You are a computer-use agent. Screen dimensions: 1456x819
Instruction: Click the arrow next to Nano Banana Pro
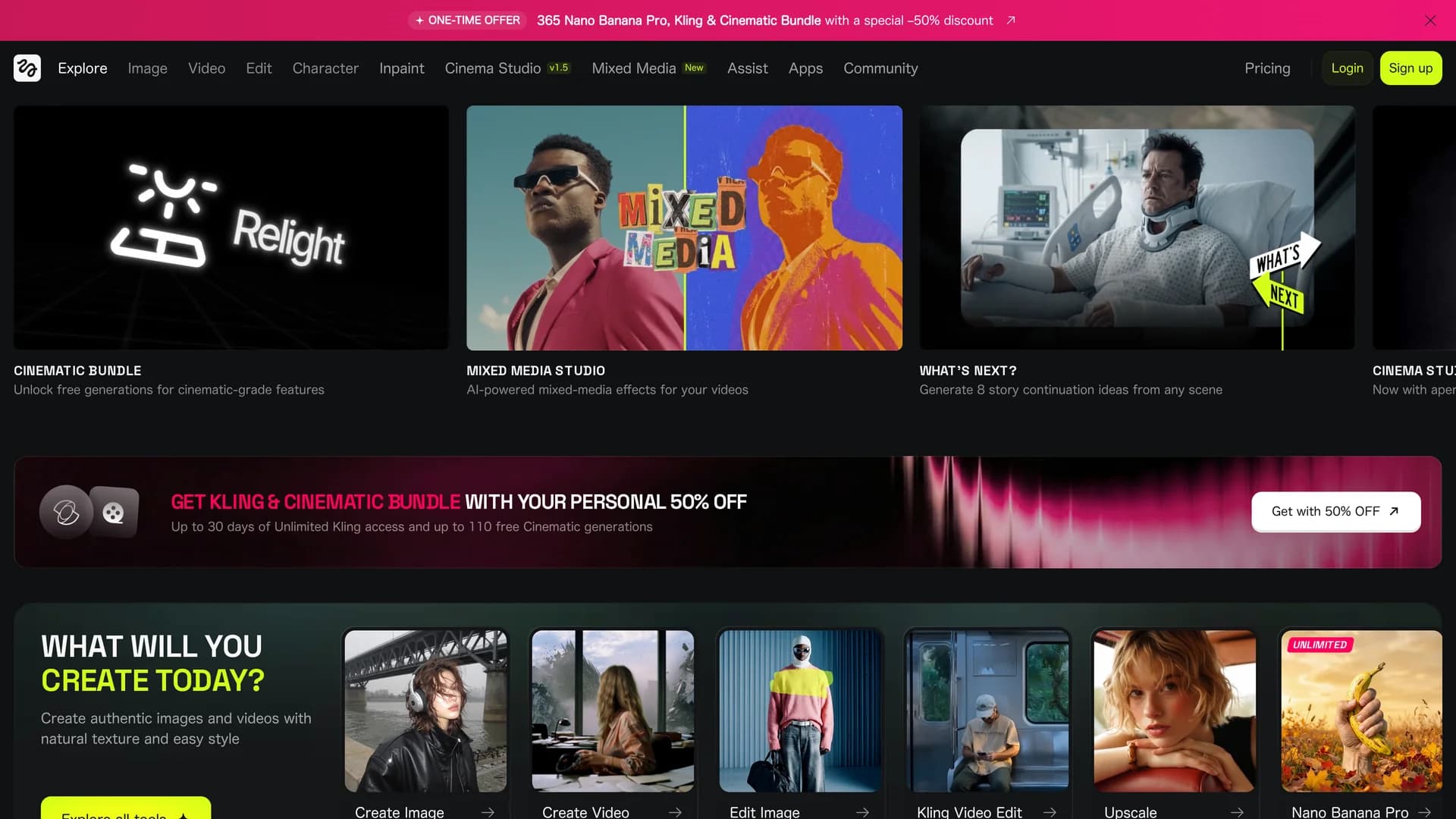[x=1424, y=812]
